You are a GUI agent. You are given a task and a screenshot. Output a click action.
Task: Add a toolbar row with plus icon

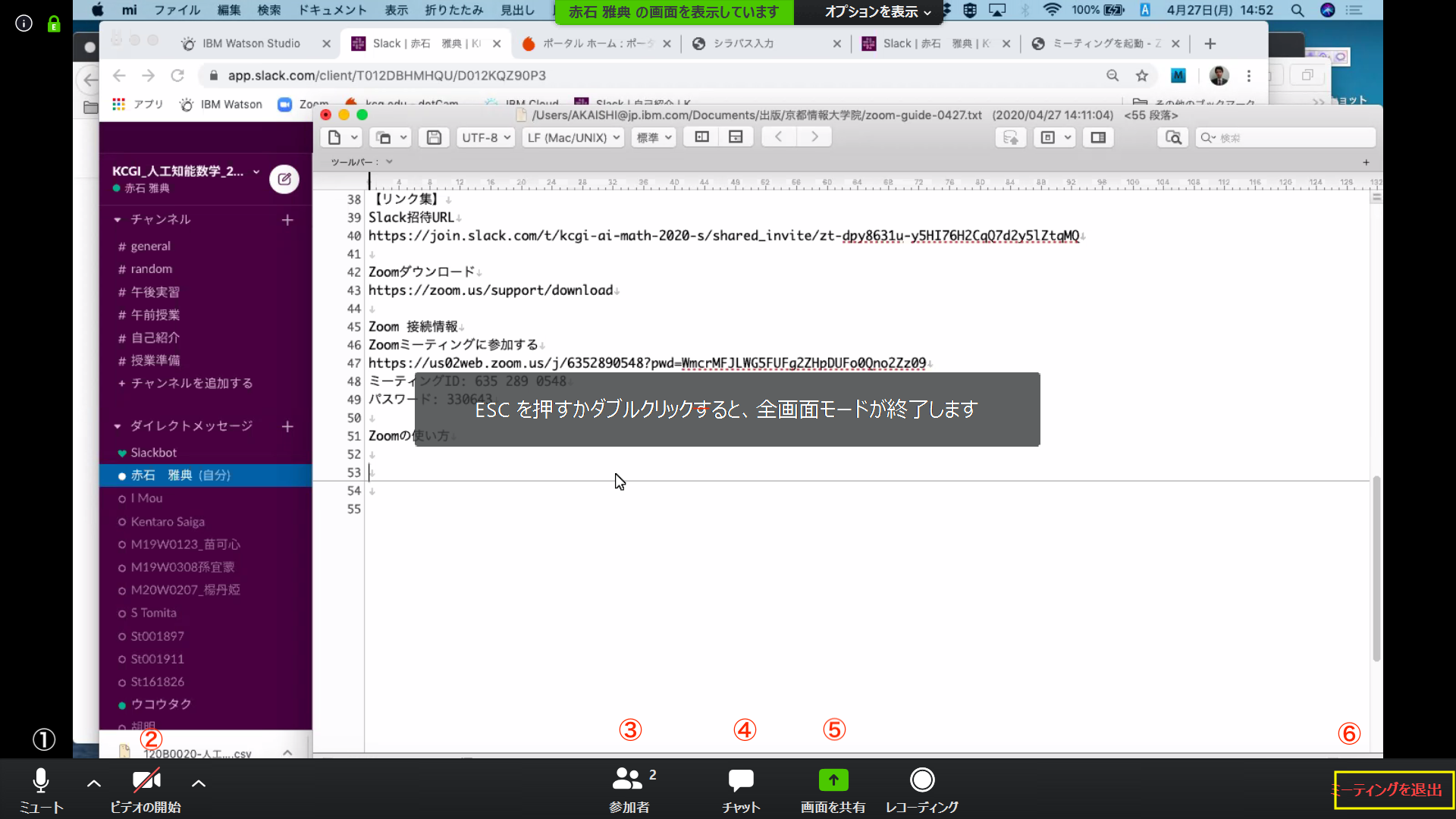point(1366,162)
